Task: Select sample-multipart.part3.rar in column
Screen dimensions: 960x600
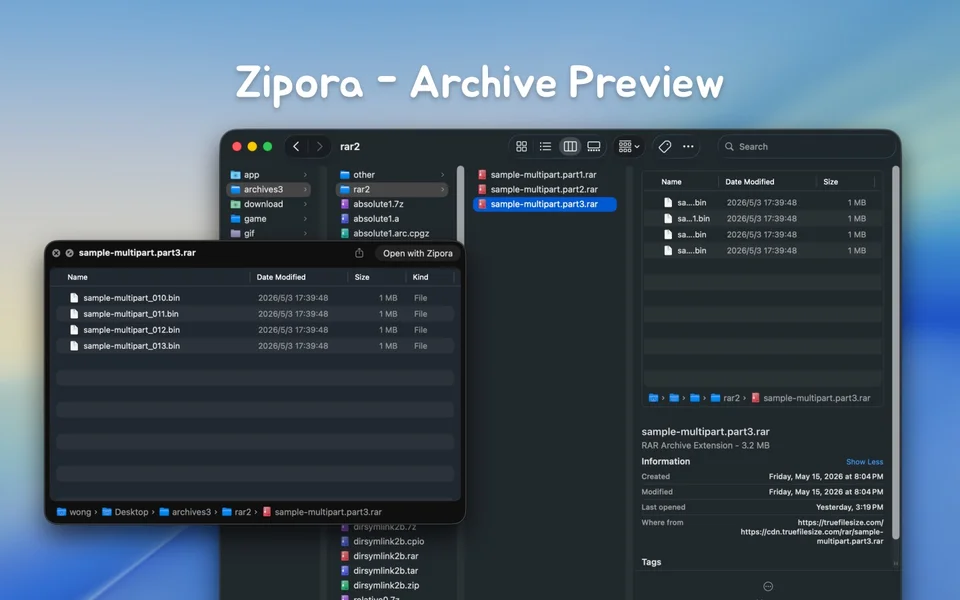Action: coord(545,204)
